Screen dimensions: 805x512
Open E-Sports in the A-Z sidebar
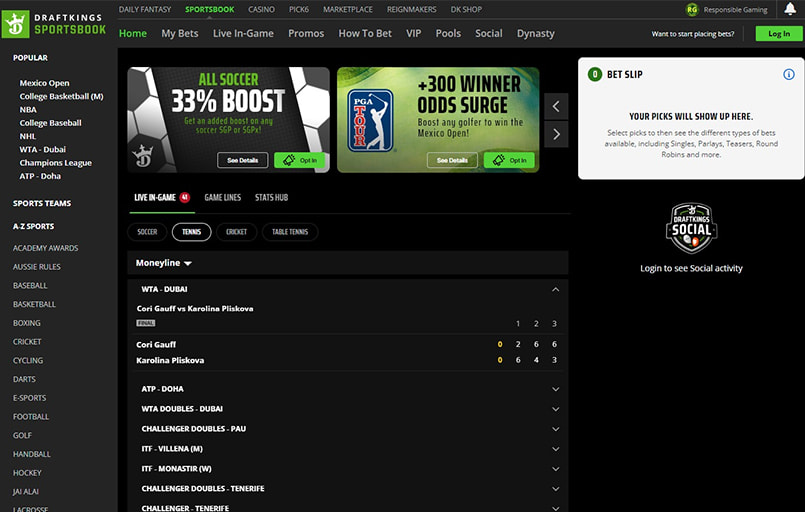(x=29, y=398)
